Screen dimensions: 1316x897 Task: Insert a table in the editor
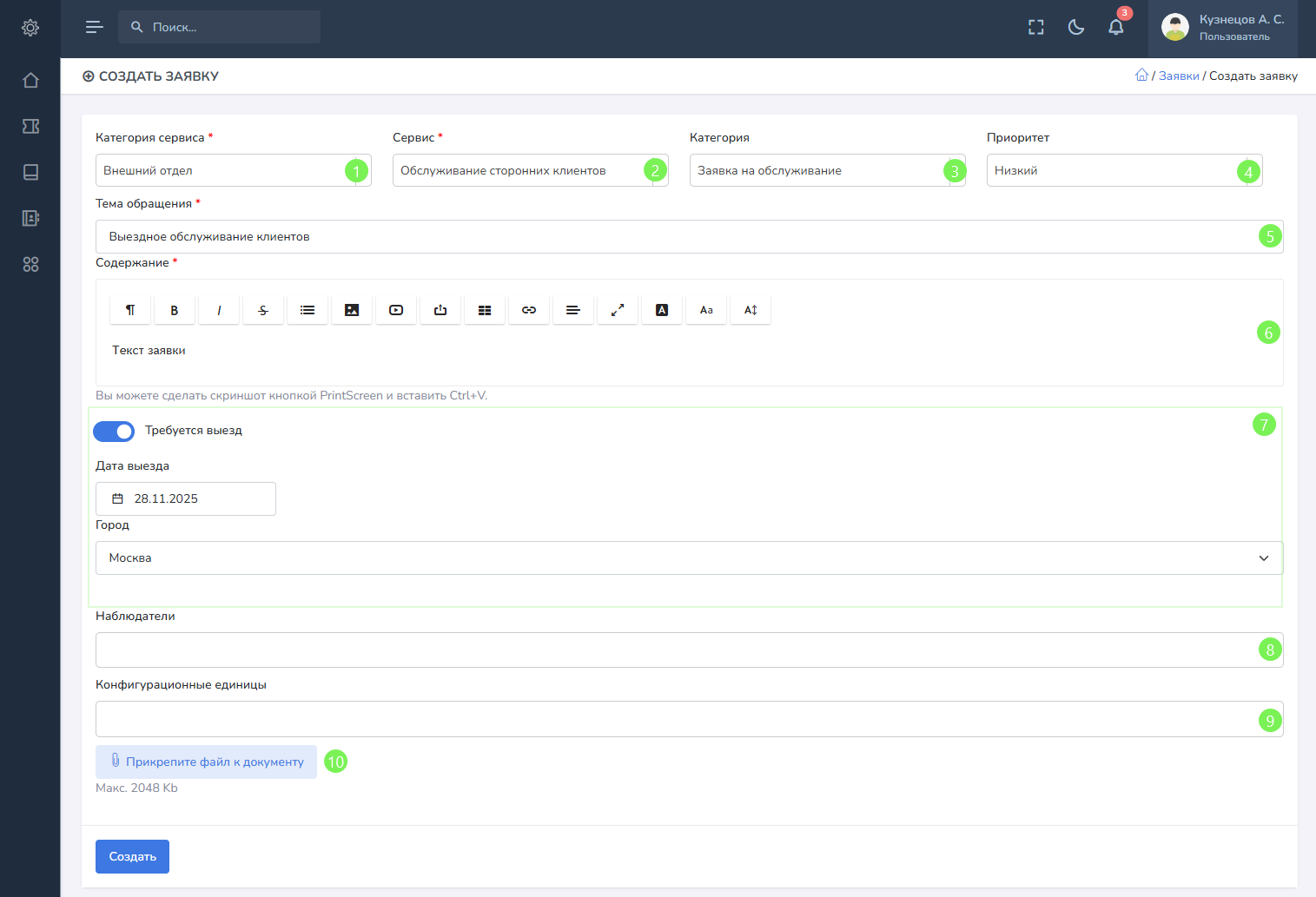(485, 310)
